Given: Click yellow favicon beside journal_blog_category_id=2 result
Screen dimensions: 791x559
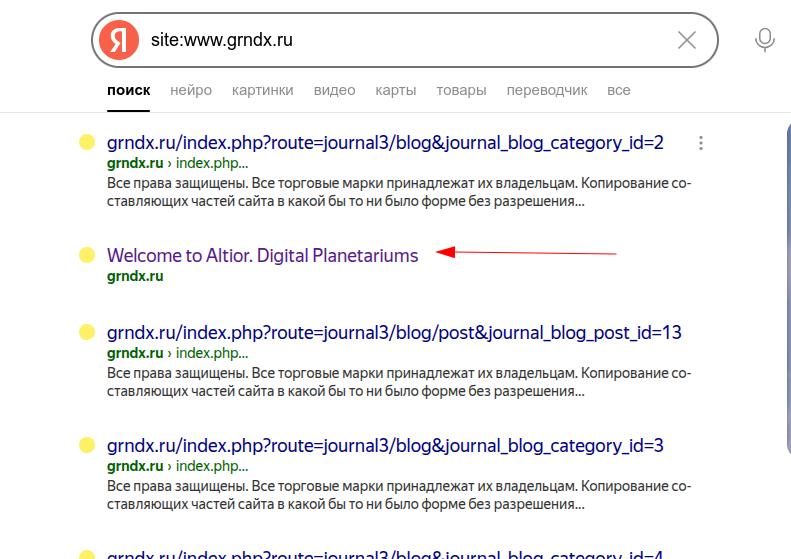Looking at the screenshot, I should coord(87,142).
